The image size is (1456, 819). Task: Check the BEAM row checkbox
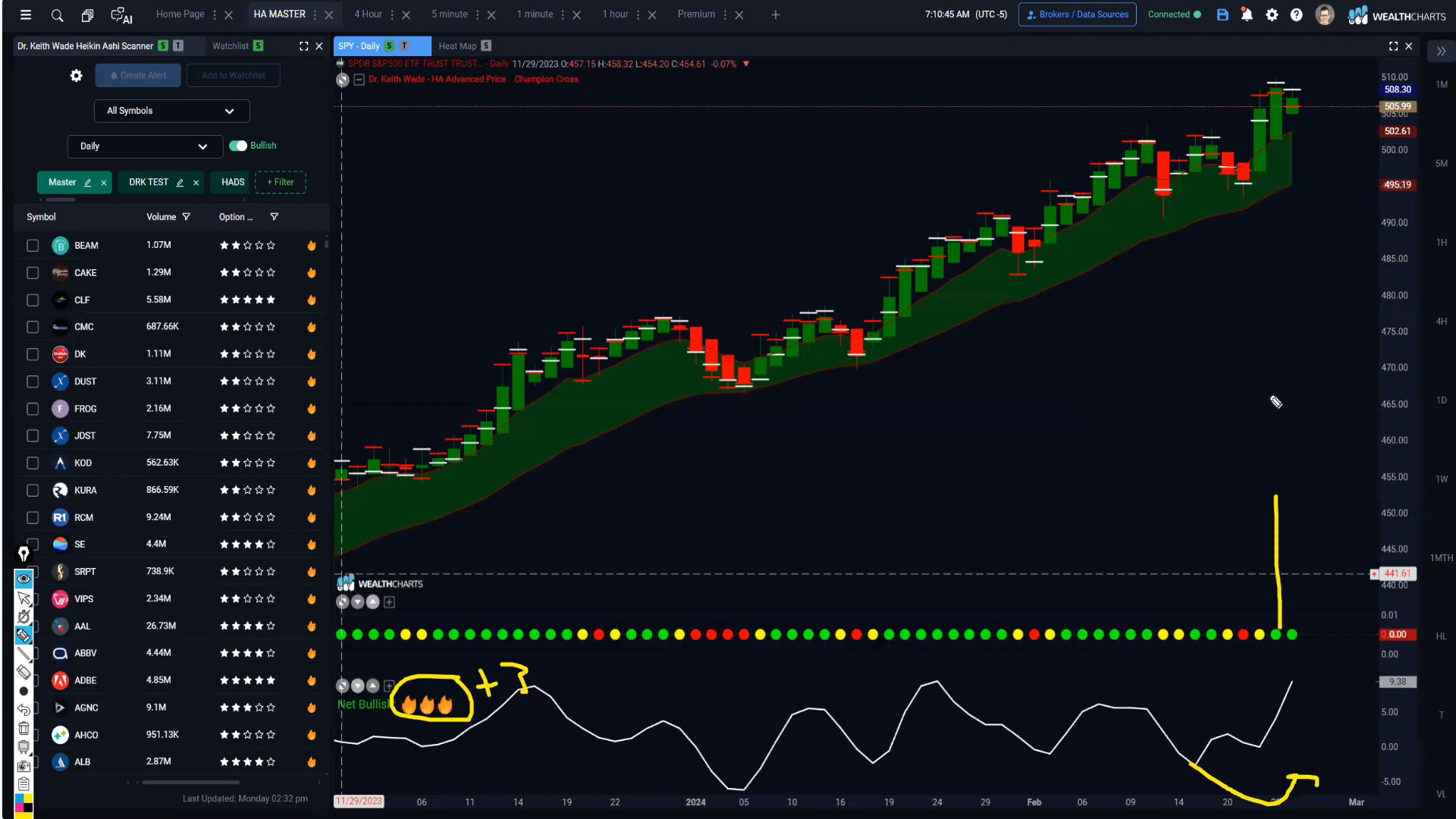pyautogui.click(x=33, y=245)
